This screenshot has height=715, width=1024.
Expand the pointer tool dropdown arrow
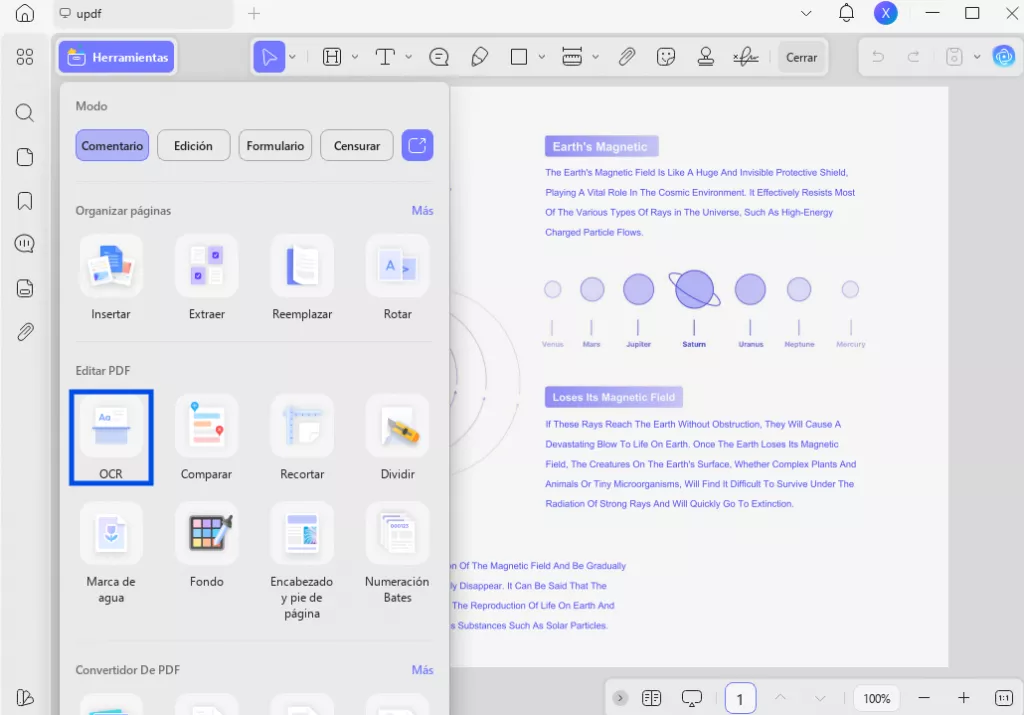click(293, 57)
